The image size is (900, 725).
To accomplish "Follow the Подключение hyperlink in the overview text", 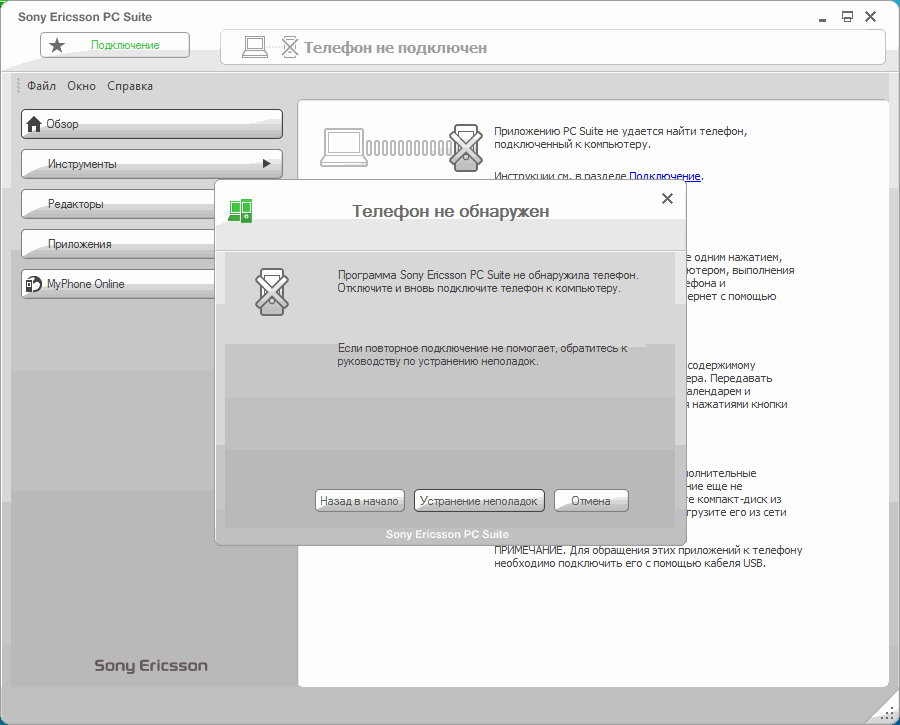I will pos(665,176).
